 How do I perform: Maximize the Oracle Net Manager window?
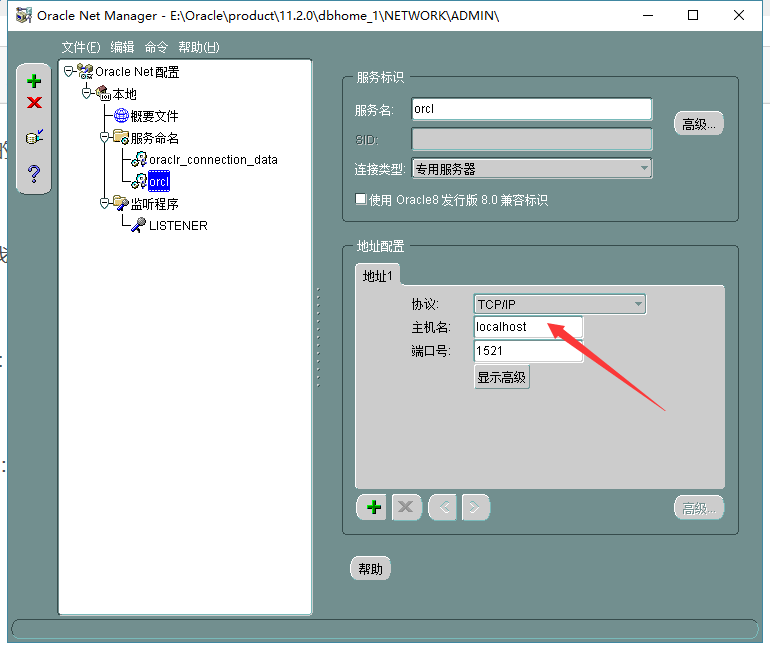coord(692,15)
